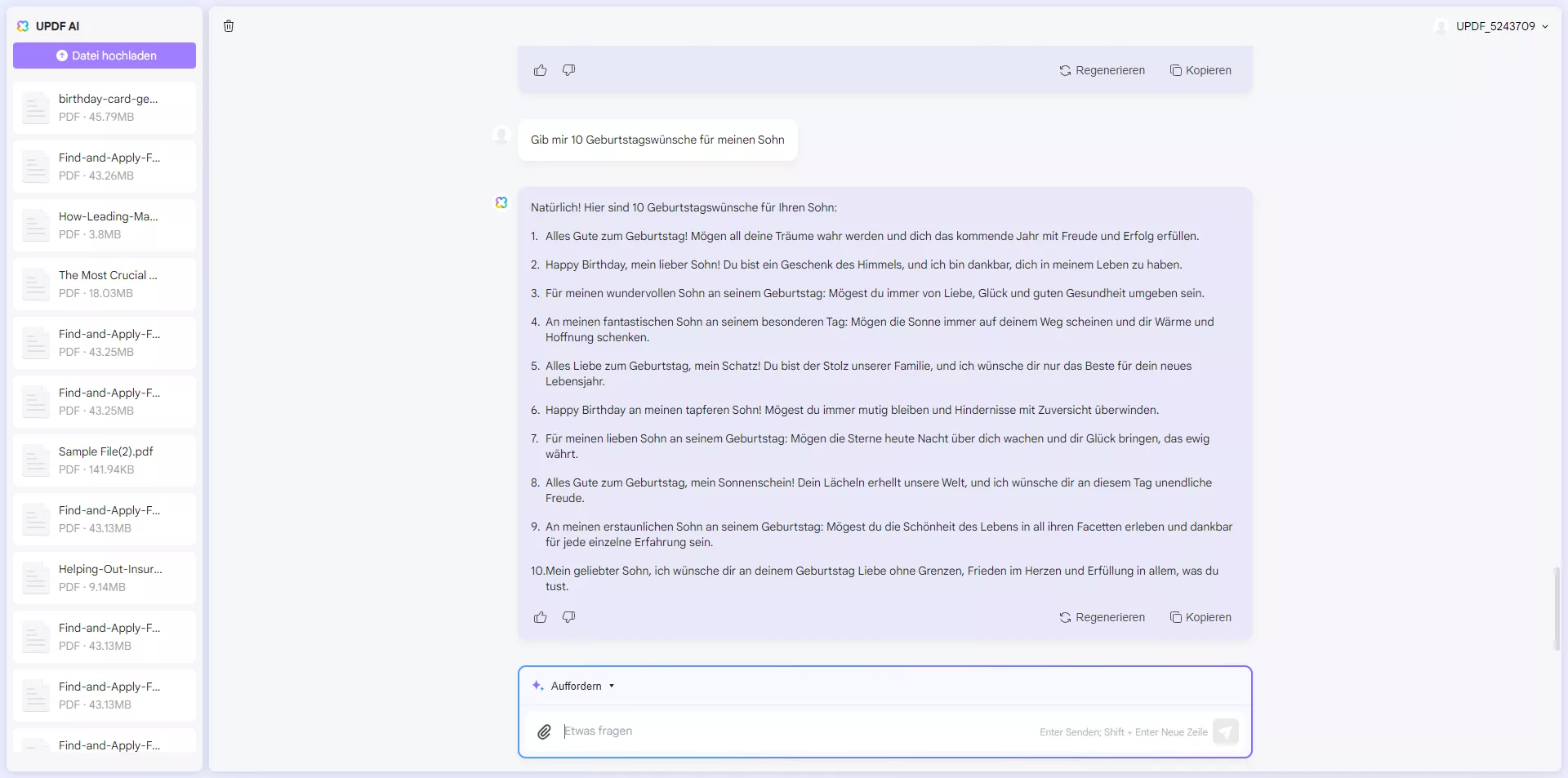Click the trash icon to clear chat
Viewport: 1568px width, 778px height.
[229, 26]
